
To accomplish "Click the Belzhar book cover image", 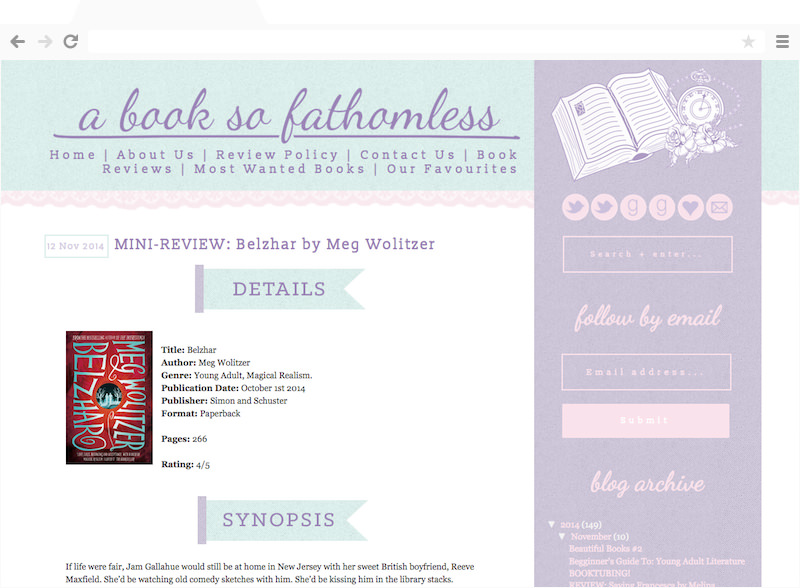I will pos(109,398).
